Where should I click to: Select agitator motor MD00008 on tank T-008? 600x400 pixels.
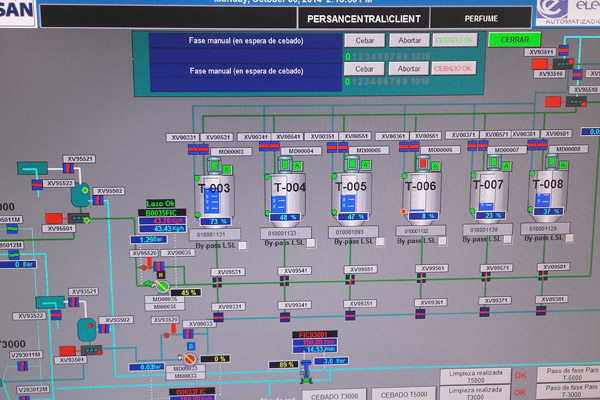pos(551,161)
